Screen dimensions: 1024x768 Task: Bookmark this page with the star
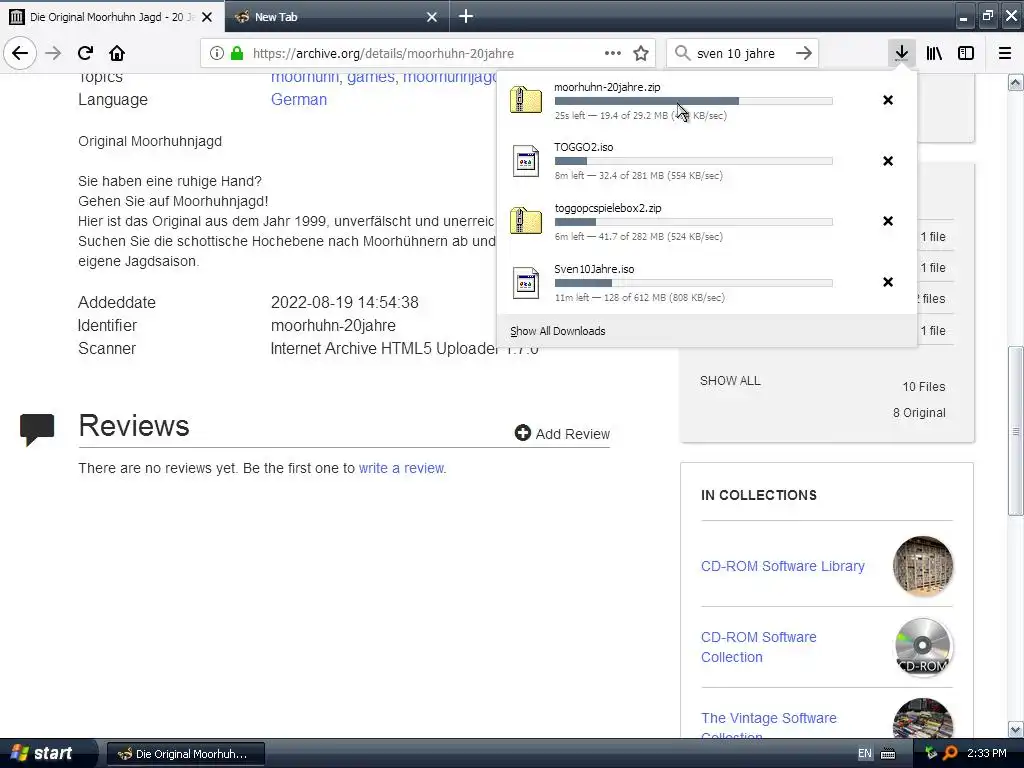641,53
